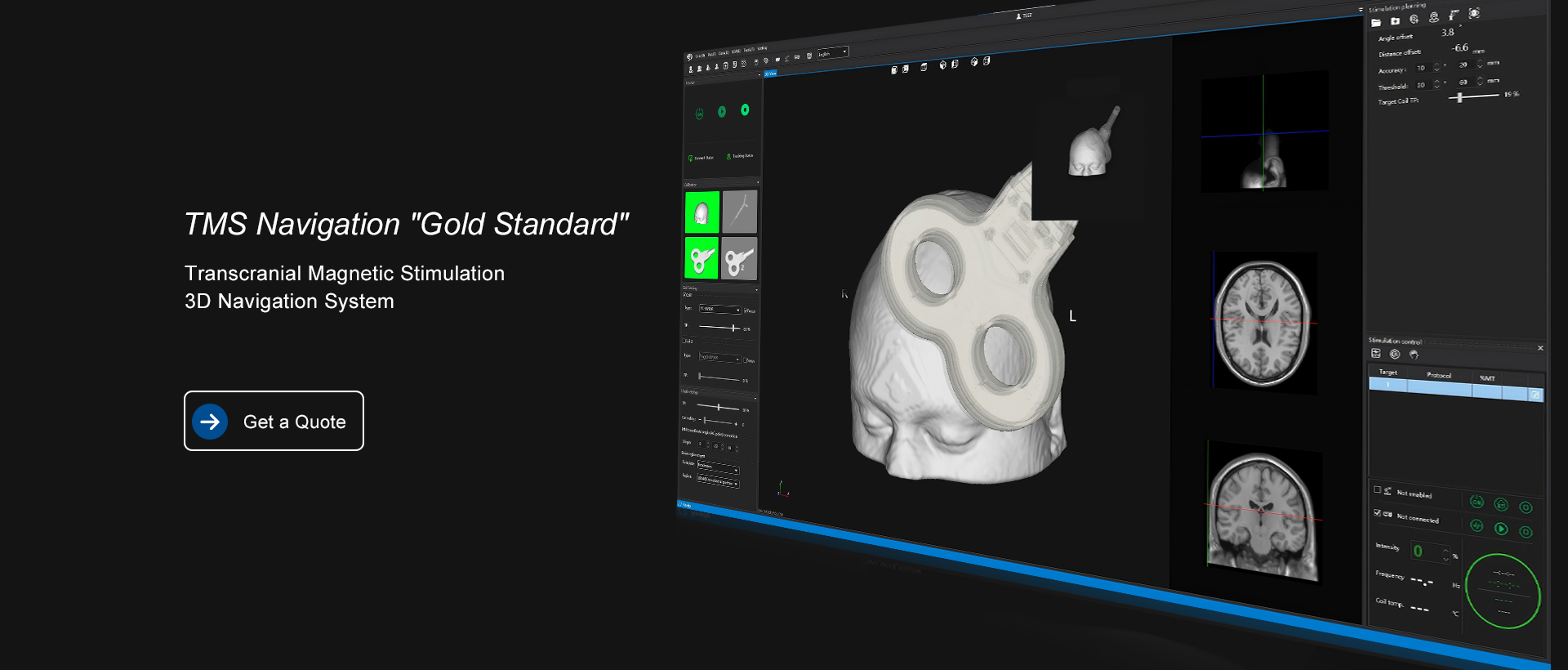Click the stop icon in Not connected row
Screen dimensions: 1568x670
coord(1526,532)
